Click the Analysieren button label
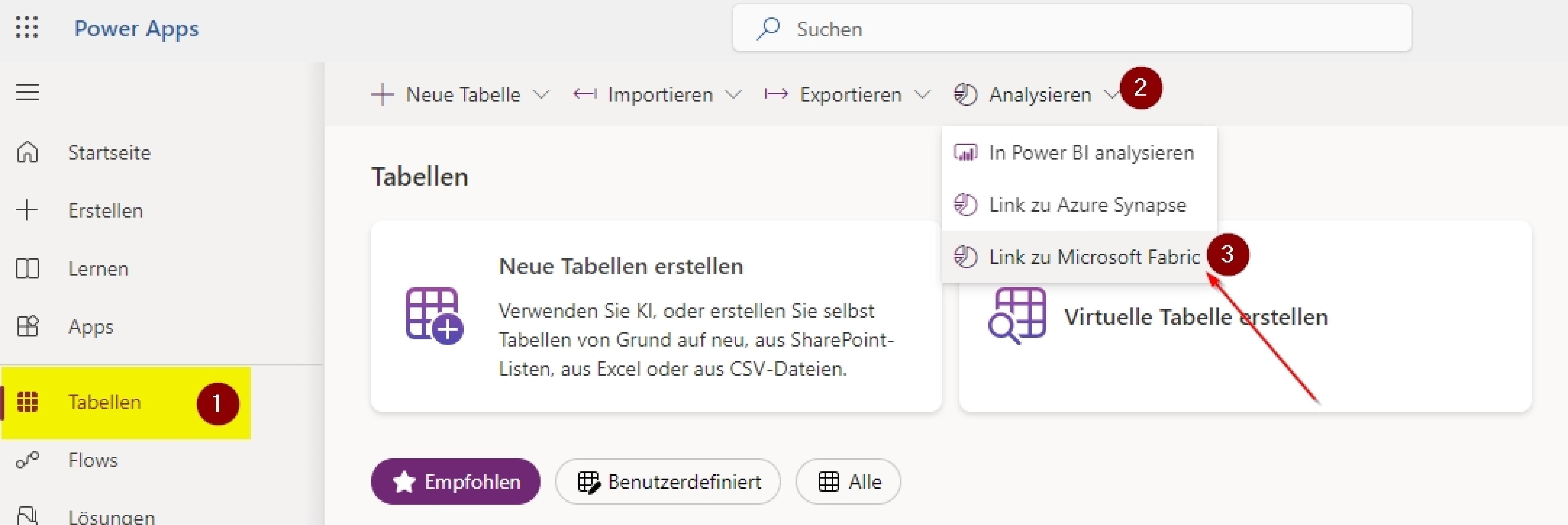Viewport: 1568px width, 525px height. pyautogui.click(x=1040, y=94)
